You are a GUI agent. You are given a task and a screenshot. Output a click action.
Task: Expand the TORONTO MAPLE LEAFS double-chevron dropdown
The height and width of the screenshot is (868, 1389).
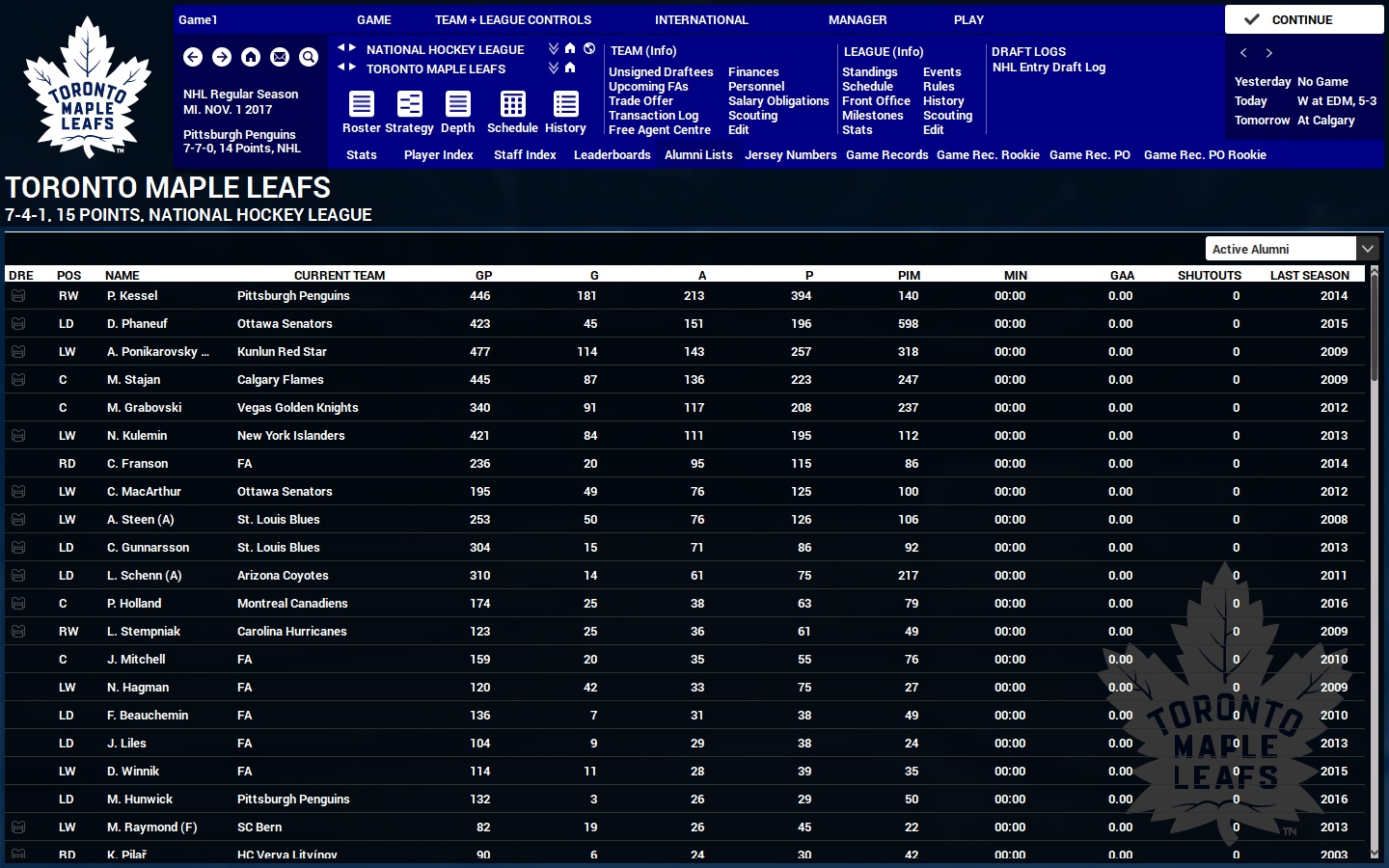coord(553,68)
